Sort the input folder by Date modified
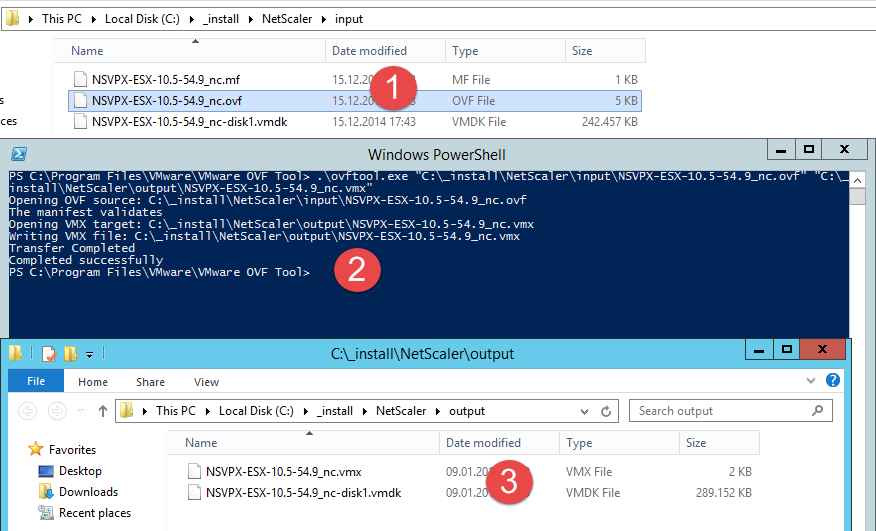 coord(385,50)
